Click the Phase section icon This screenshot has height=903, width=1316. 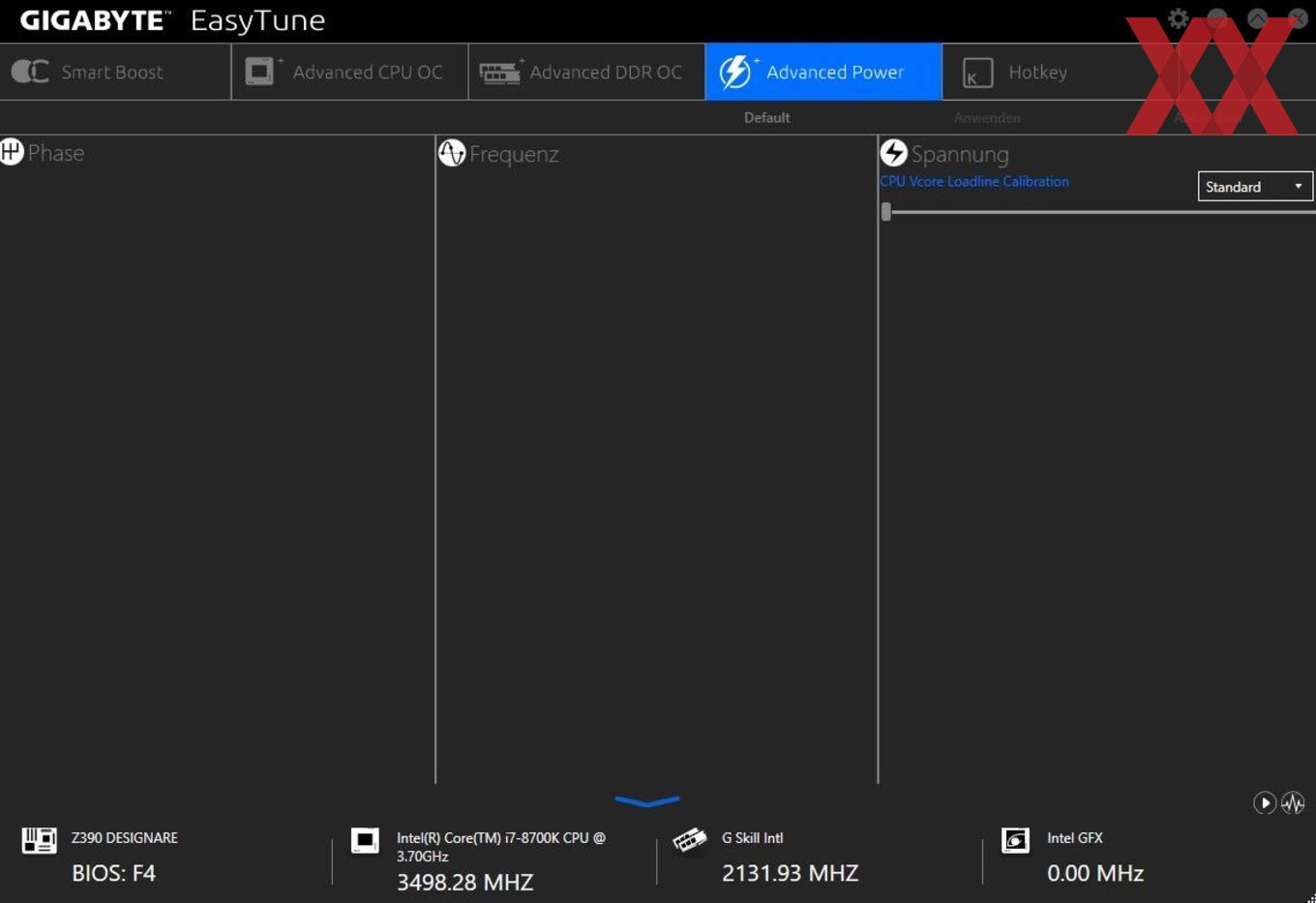click(12, 152)
